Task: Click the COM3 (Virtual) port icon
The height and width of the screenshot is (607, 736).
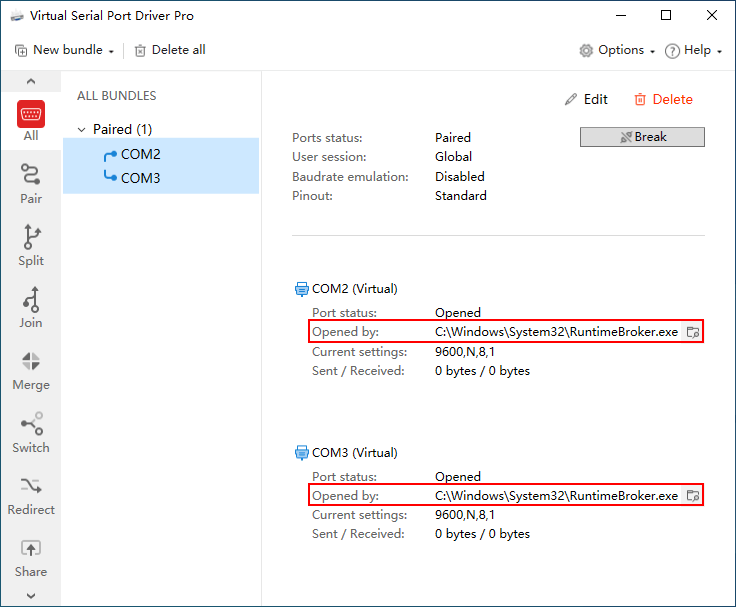Action: (301, 453)
